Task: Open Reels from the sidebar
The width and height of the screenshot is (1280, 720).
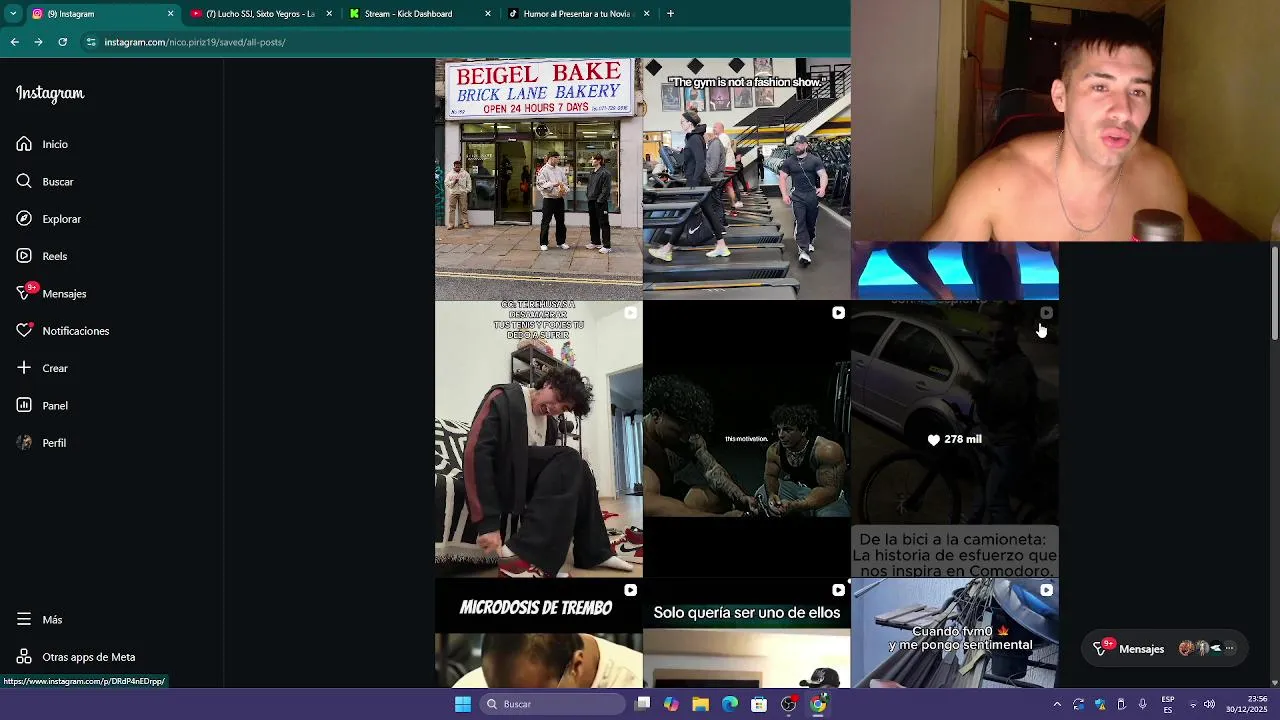Action: (42, 256)
